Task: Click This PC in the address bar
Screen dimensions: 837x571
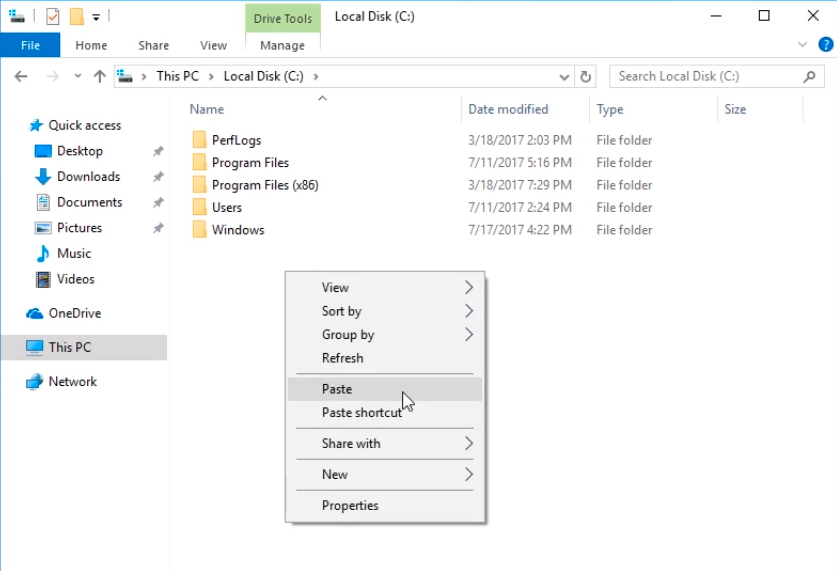Action: 177,76
